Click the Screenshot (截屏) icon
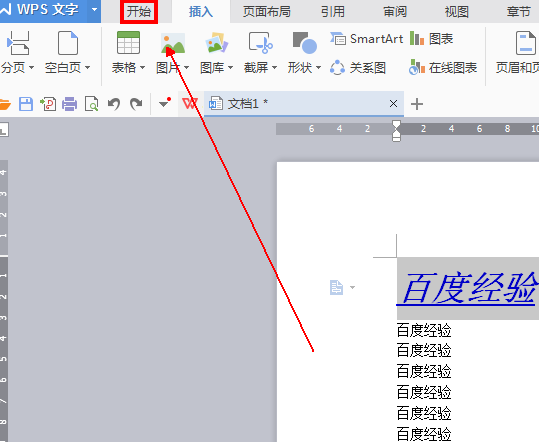 coord(261,43)
